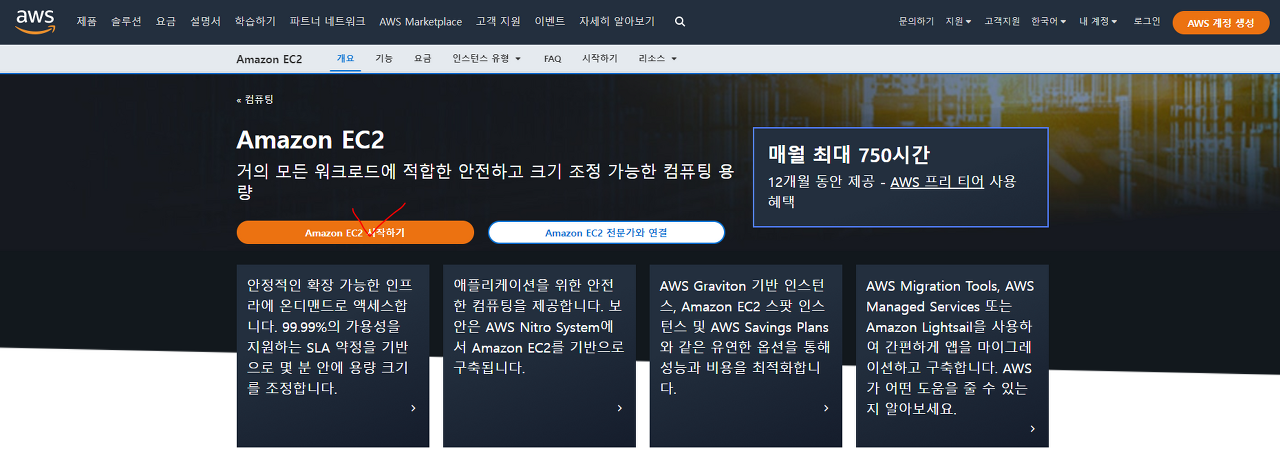Open the AWS Graviton 기반 인스턴스 card text
1280x466 pixels.
click(x=744, y=337)
